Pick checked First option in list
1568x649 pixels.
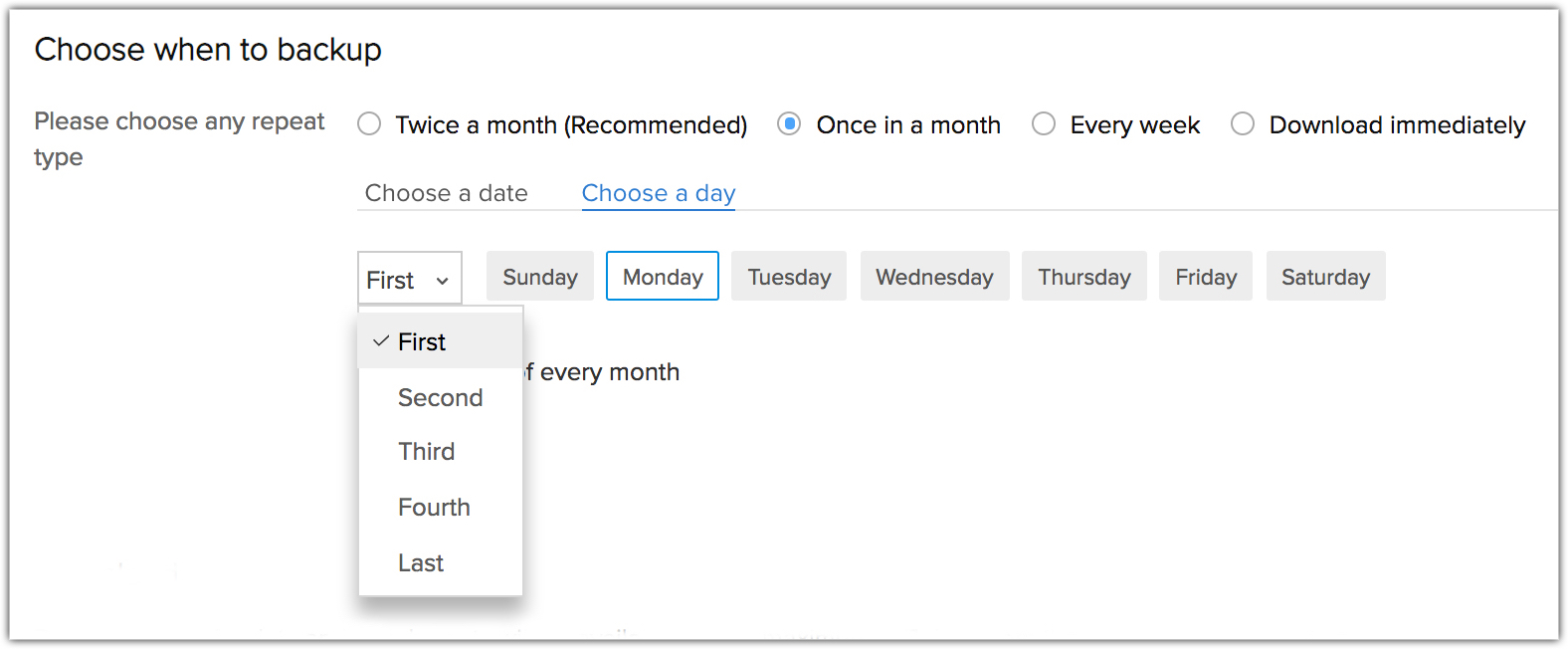(422, 342)
